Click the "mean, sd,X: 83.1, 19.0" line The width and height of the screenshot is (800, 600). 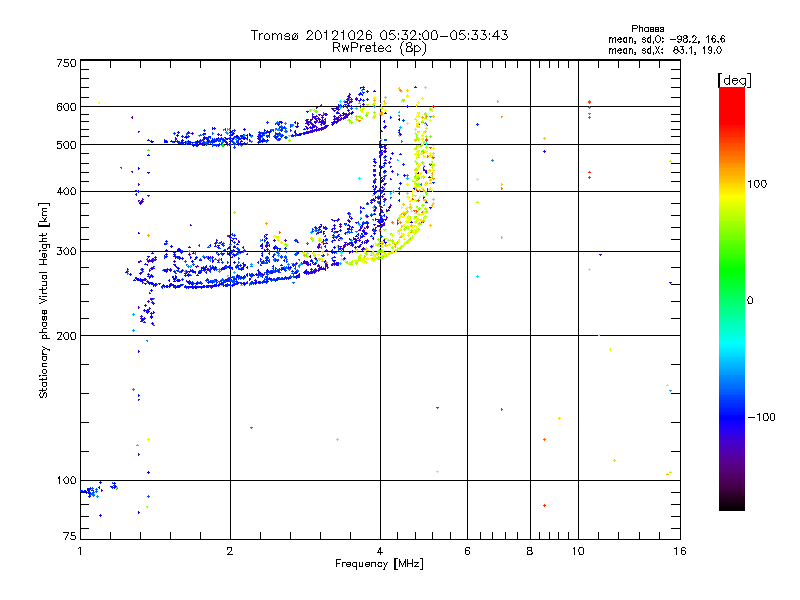click(x=665, y=50)
